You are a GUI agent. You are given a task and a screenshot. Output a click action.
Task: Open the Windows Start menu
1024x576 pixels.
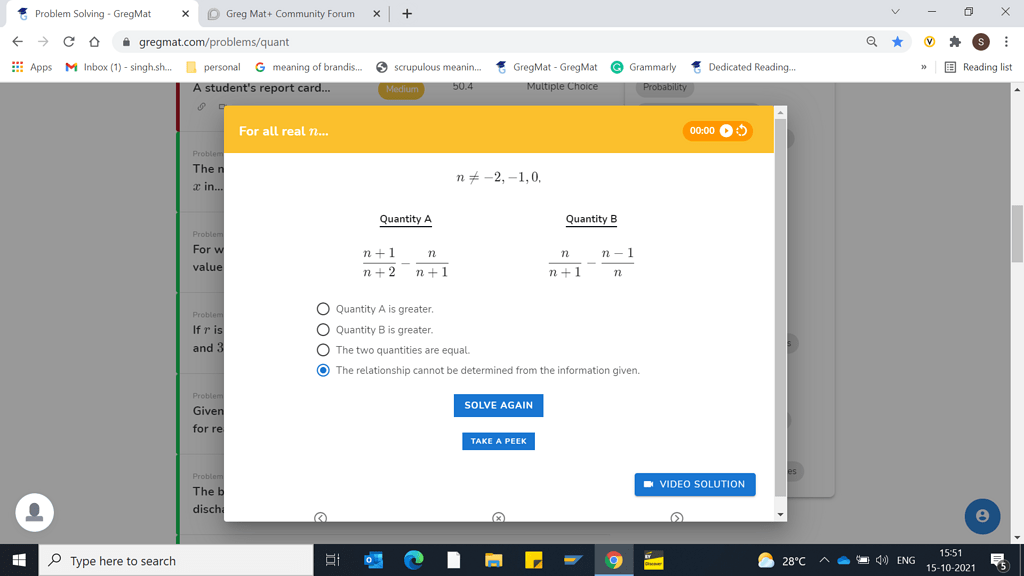coord(19,560)
